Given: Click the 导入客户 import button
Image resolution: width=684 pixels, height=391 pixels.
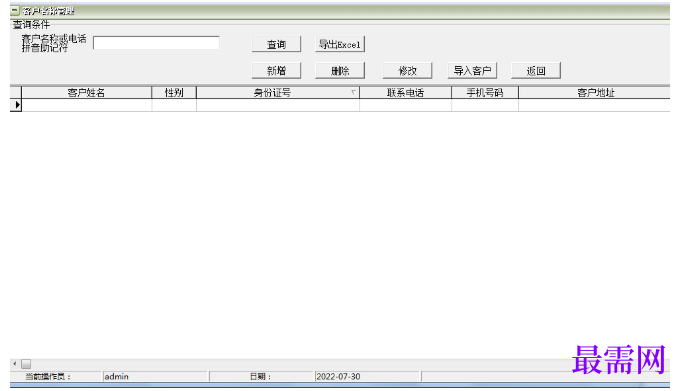Looking at the screenshot, I should click(472, 71).
